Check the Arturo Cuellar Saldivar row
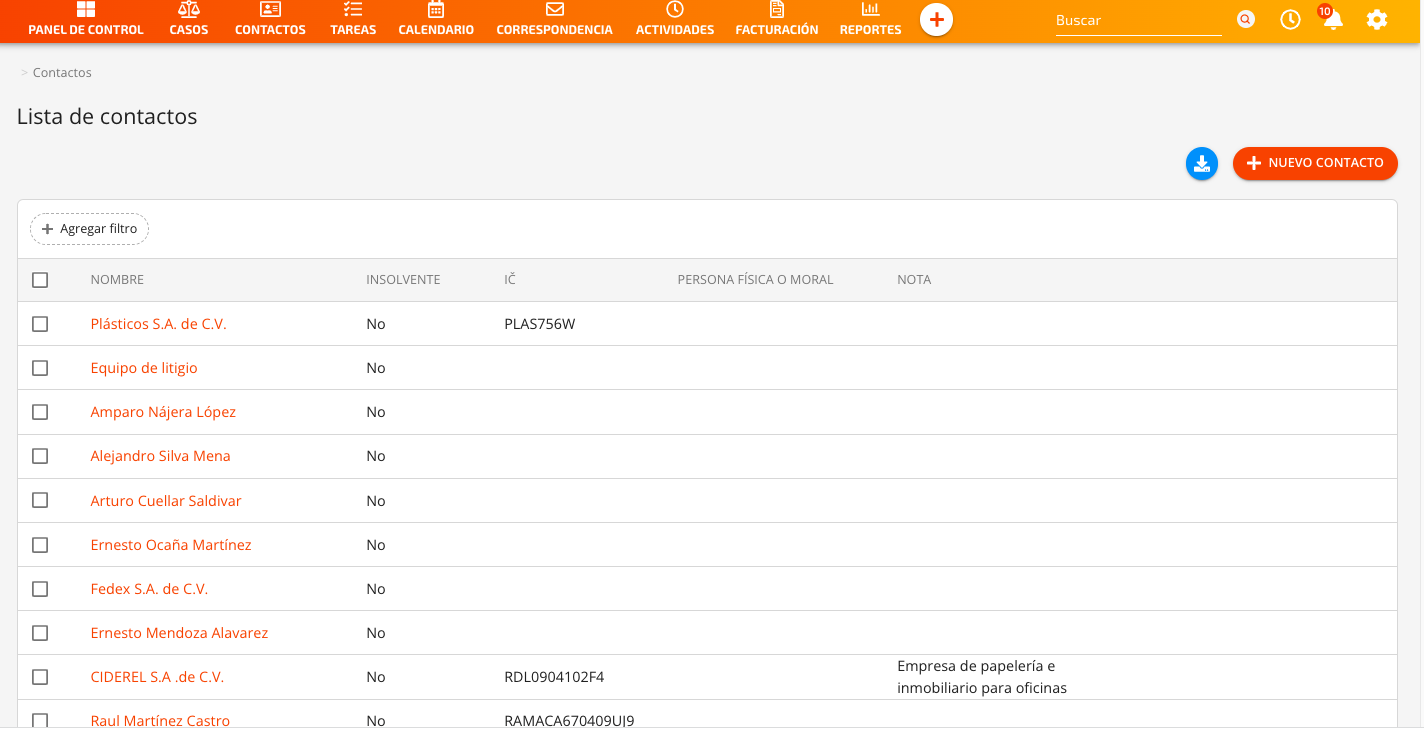 click(x=40, y=500)
